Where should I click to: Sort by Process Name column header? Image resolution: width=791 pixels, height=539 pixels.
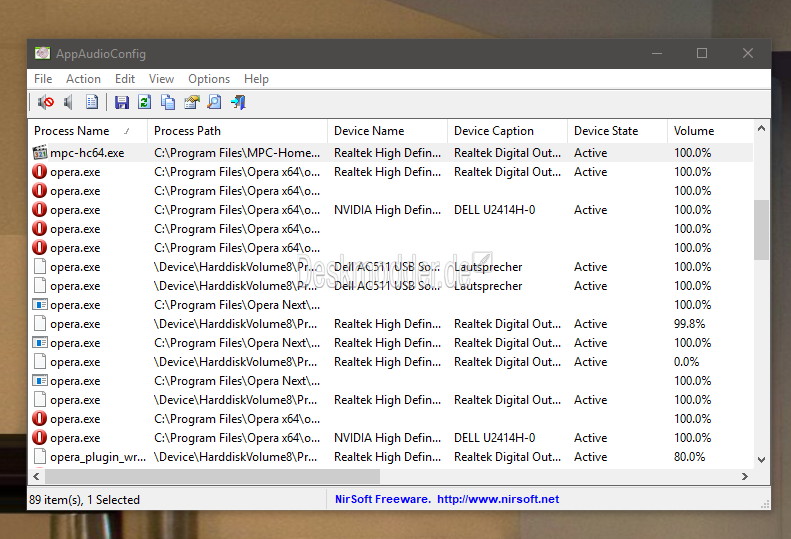[72, 131]
